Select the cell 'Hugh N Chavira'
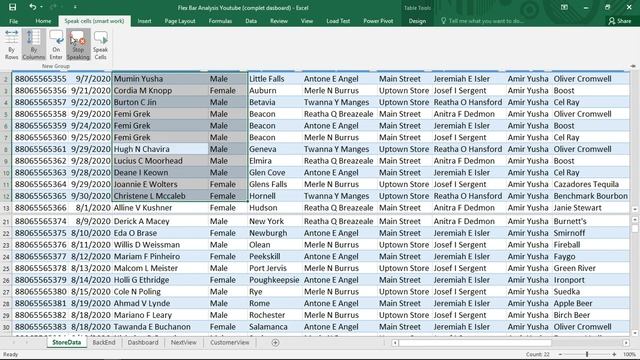 [160, 149]
